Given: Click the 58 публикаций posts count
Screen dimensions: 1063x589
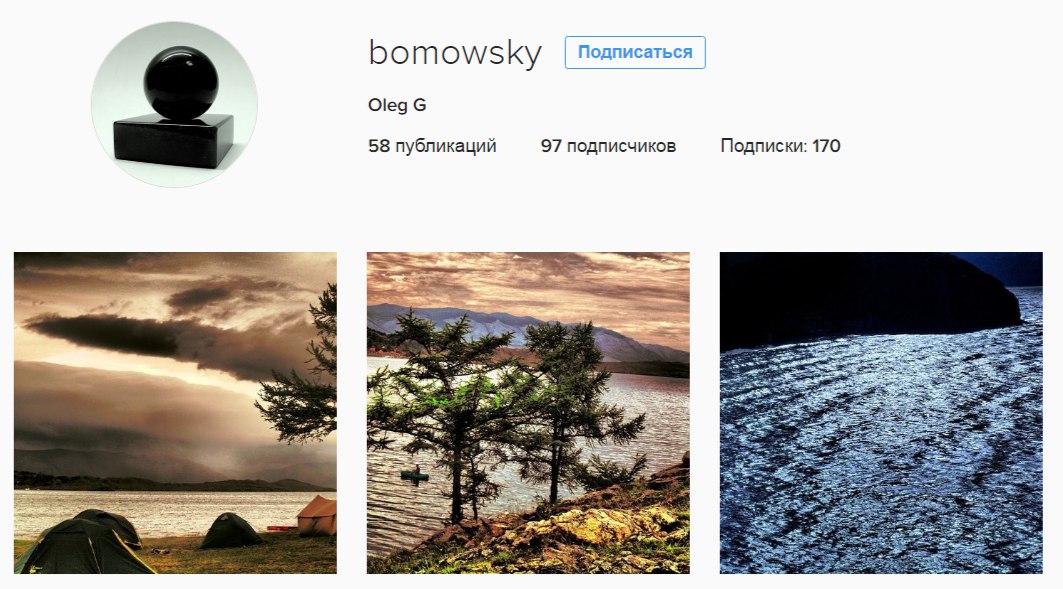Looking at the screenshot, I should pos(432,146).
